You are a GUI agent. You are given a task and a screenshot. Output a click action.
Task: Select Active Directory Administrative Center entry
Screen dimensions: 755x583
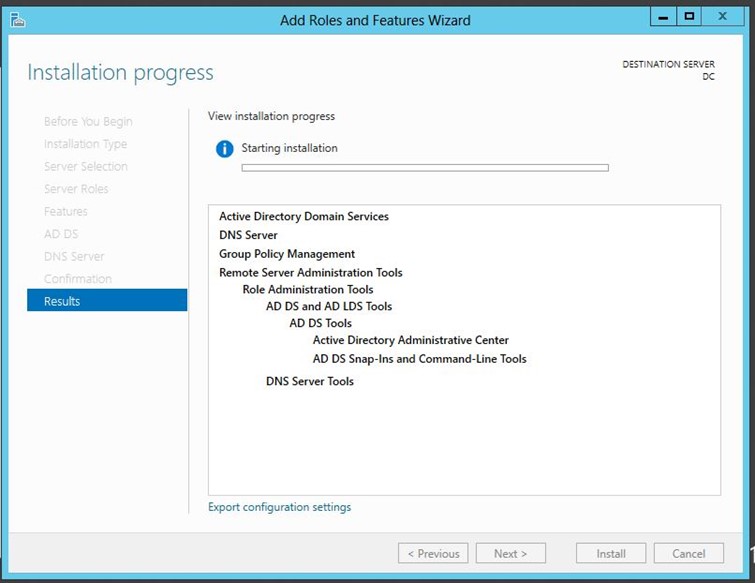(x=411, y=340)
